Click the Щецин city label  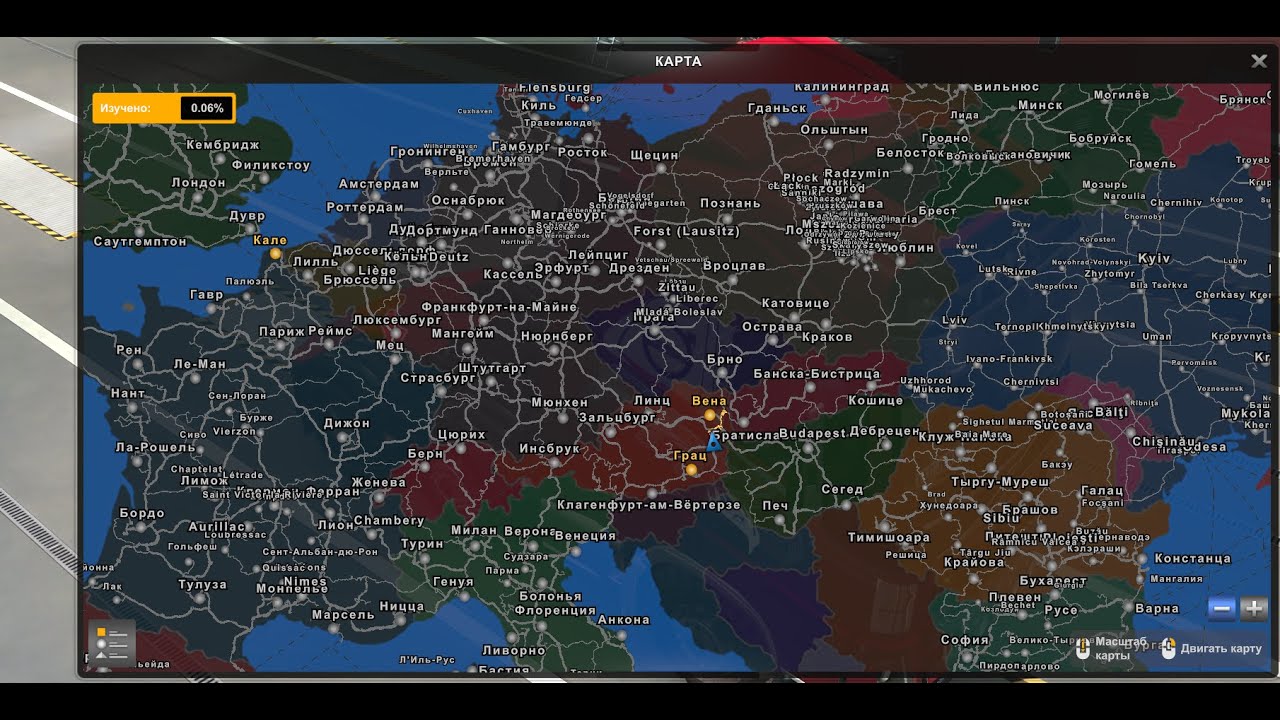[x=654, y=156]
